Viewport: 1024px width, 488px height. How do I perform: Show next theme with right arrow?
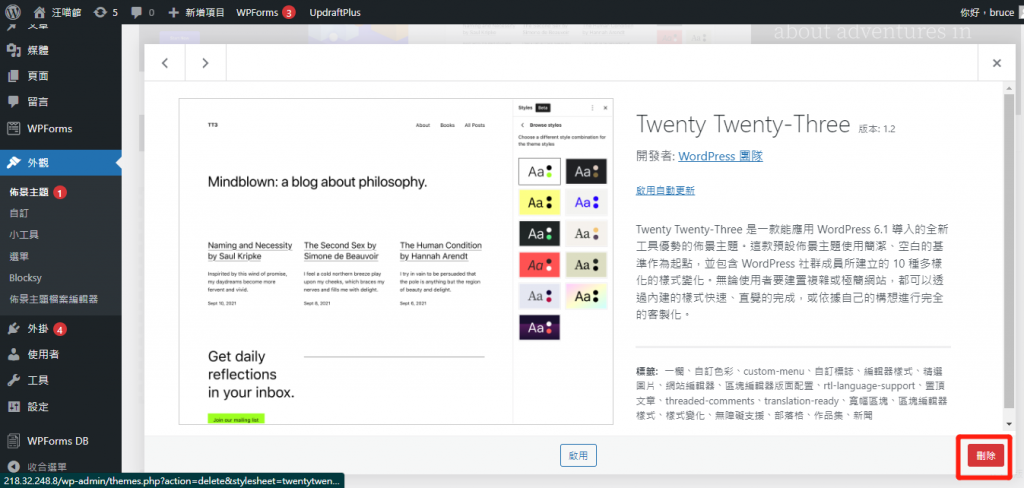click(205, 63)
